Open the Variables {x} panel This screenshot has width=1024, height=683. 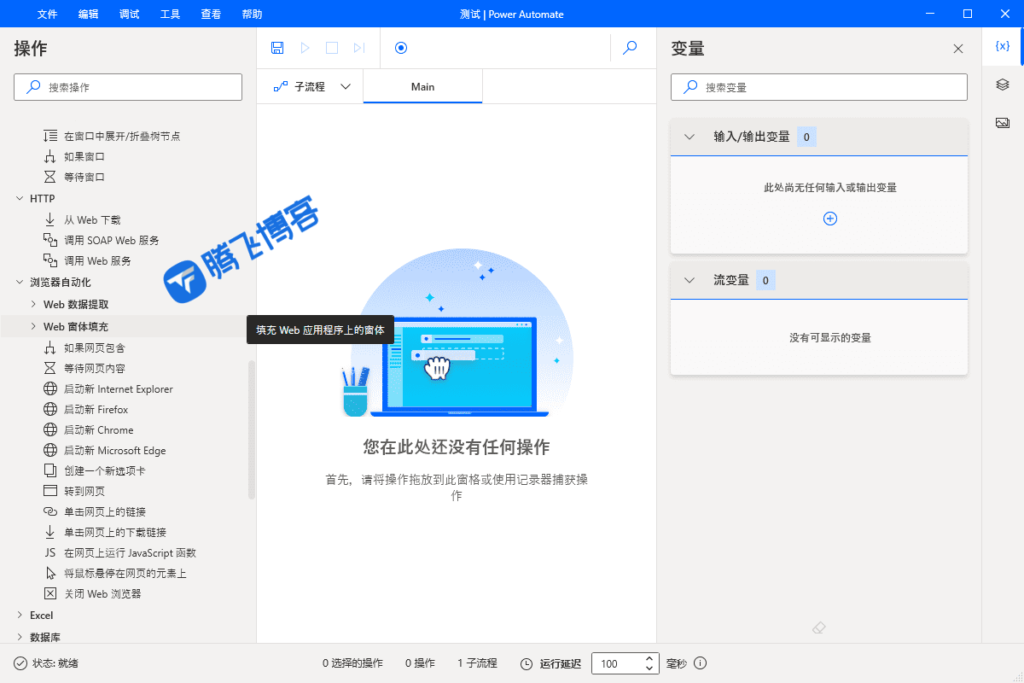[1004, 46]
